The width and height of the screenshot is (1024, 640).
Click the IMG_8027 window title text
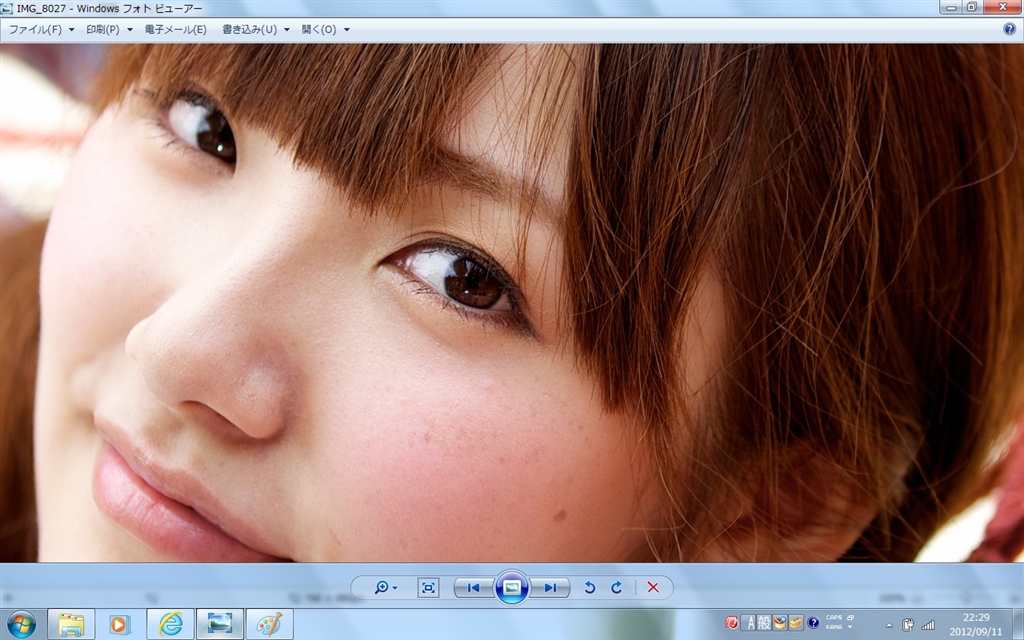109,8
